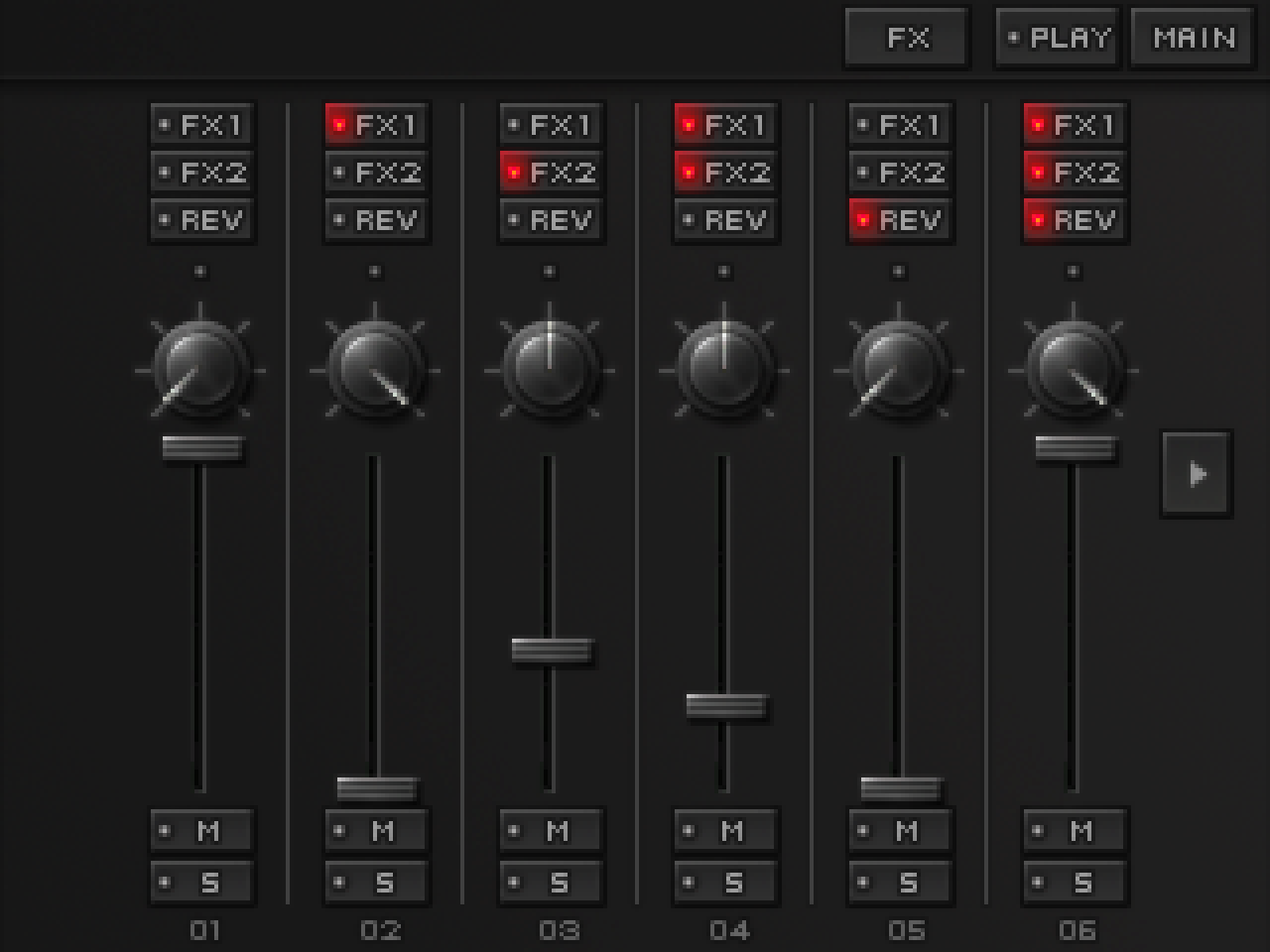Switch to the MAIN view
This screenshot has height=952, width=1270.
[1193, 38]
